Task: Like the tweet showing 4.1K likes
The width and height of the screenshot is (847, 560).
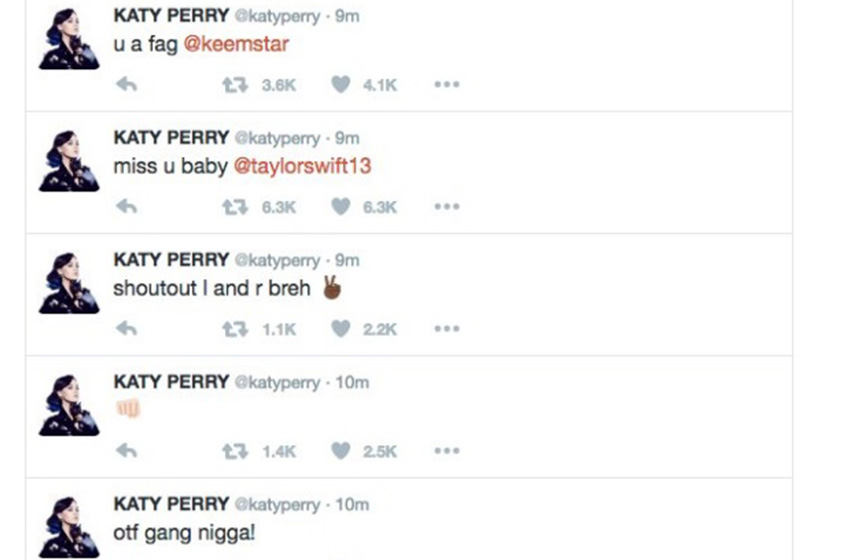Action: [x=341, y=85]
